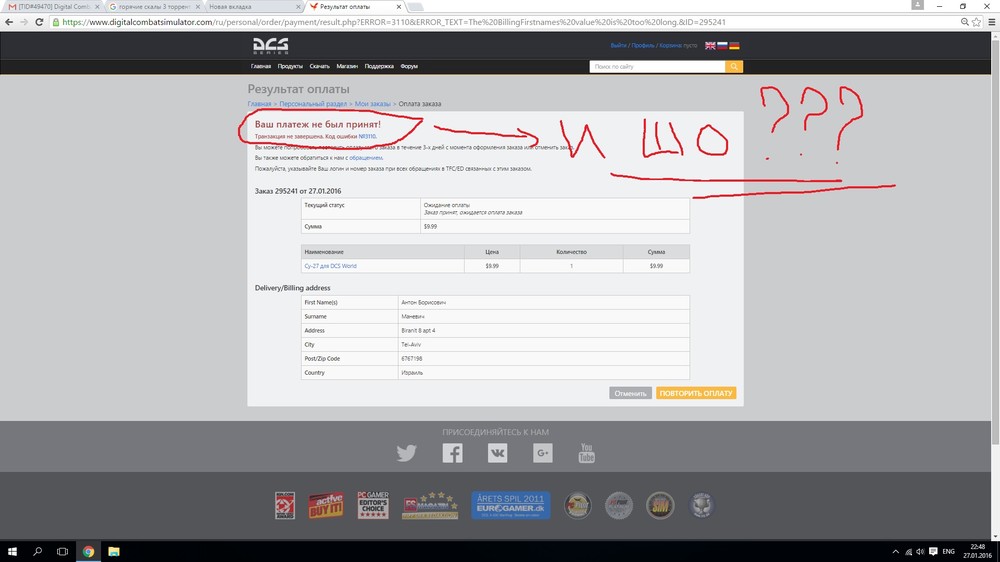The width and height of the screenshot is (1000, 562).
Task: Click ENG language indicator in tray
Action: click(948, 552)
